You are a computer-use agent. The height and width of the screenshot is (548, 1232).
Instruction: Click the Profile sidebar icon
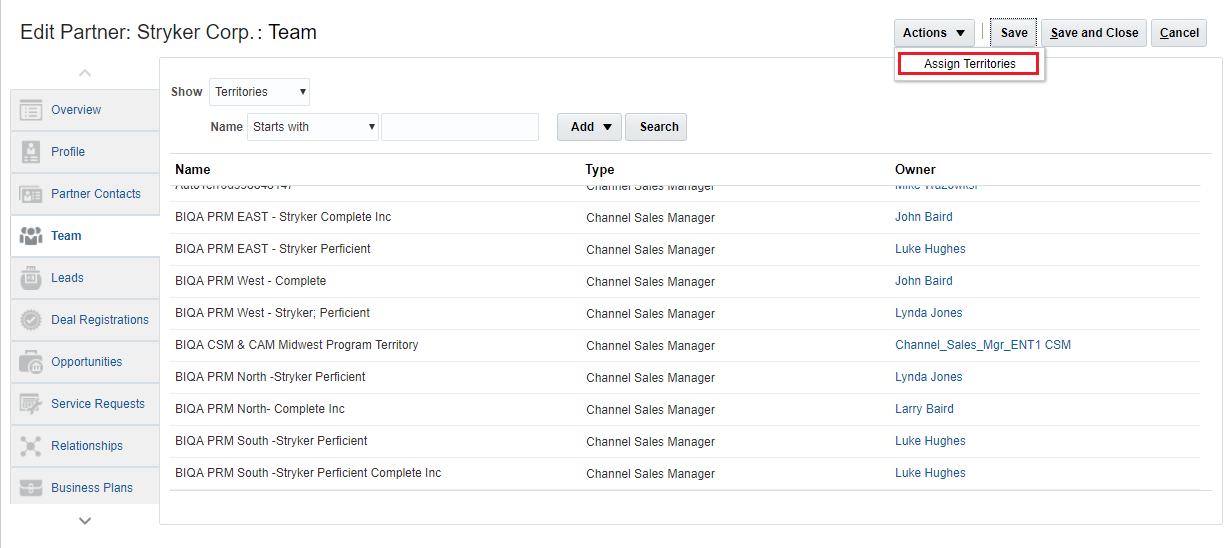[31, 152]
